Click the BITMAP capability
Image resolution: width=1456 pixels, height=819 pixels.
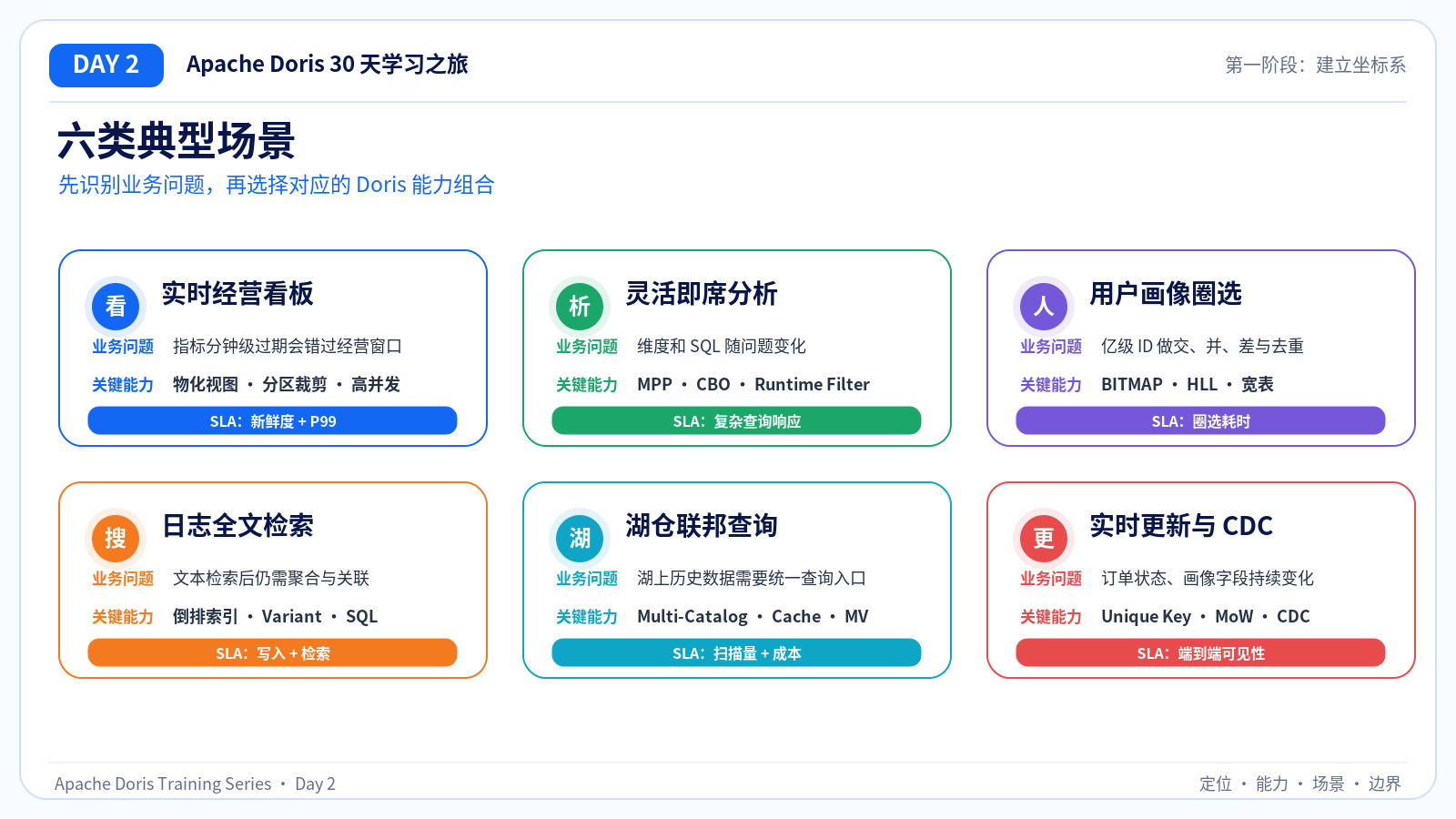1132,385
